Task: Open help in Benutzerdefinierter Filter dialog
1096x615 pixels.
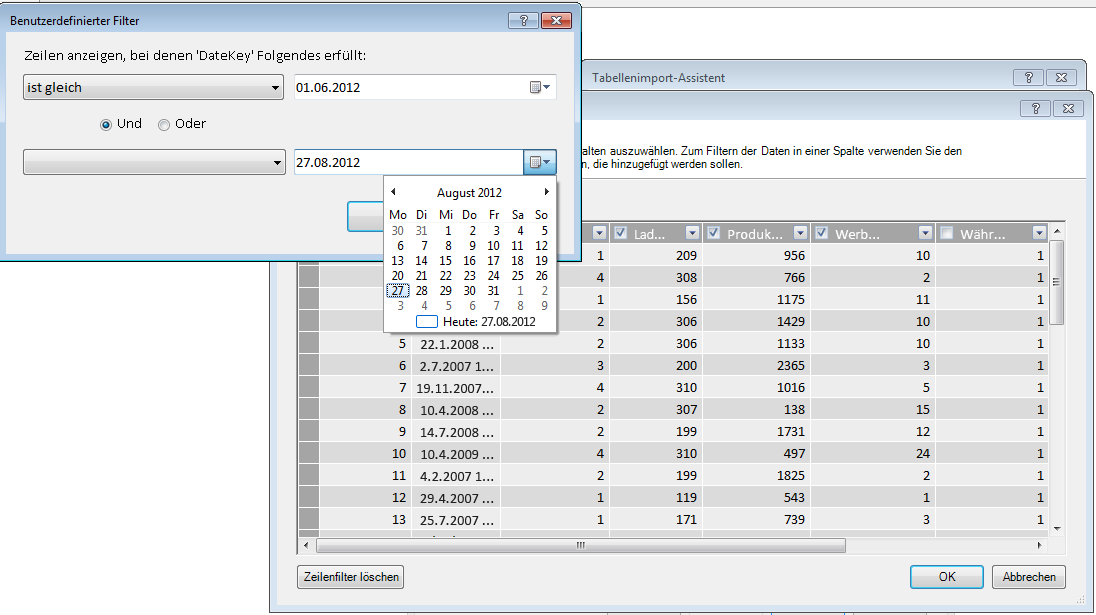Action: click(x=524, y=20)
